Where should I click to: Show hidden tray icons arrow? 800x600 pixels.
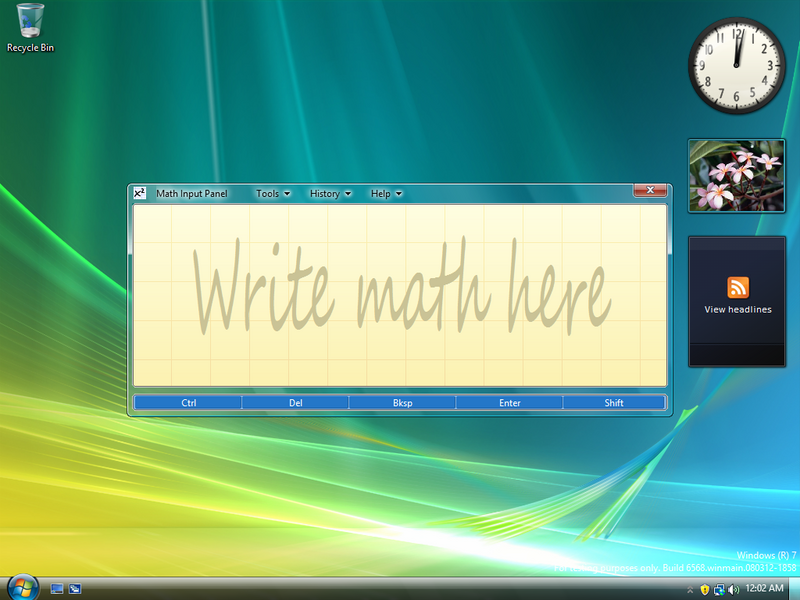(690, 590)
